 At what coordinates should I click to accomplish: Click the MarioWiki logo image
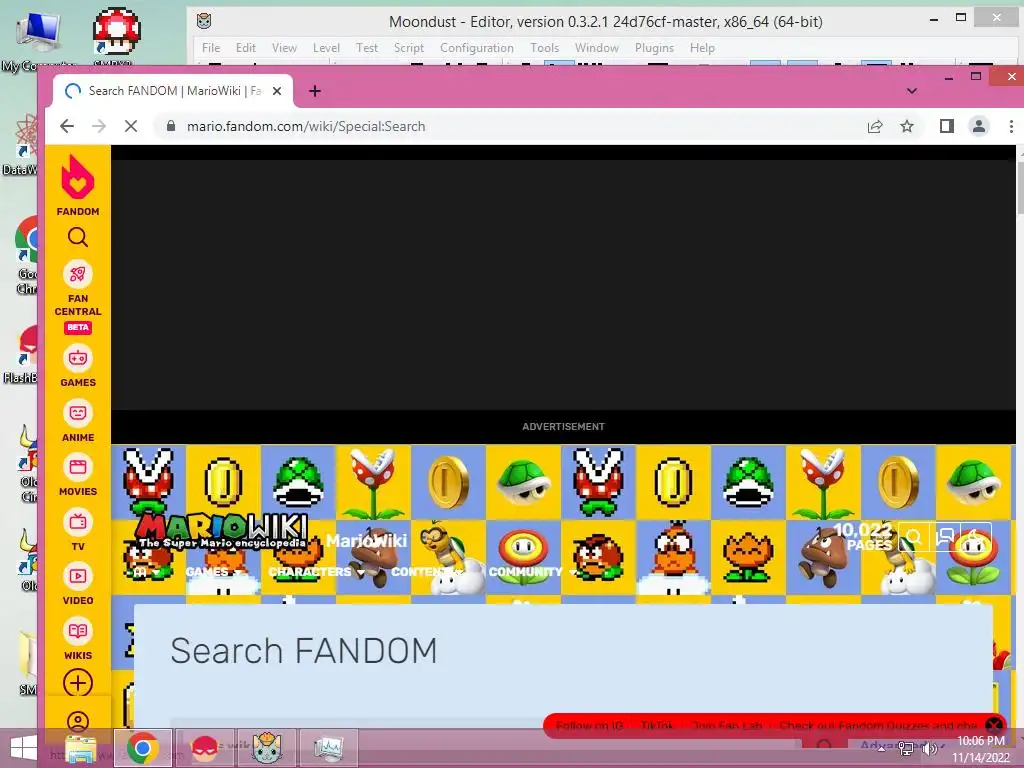tap(222, 530)
